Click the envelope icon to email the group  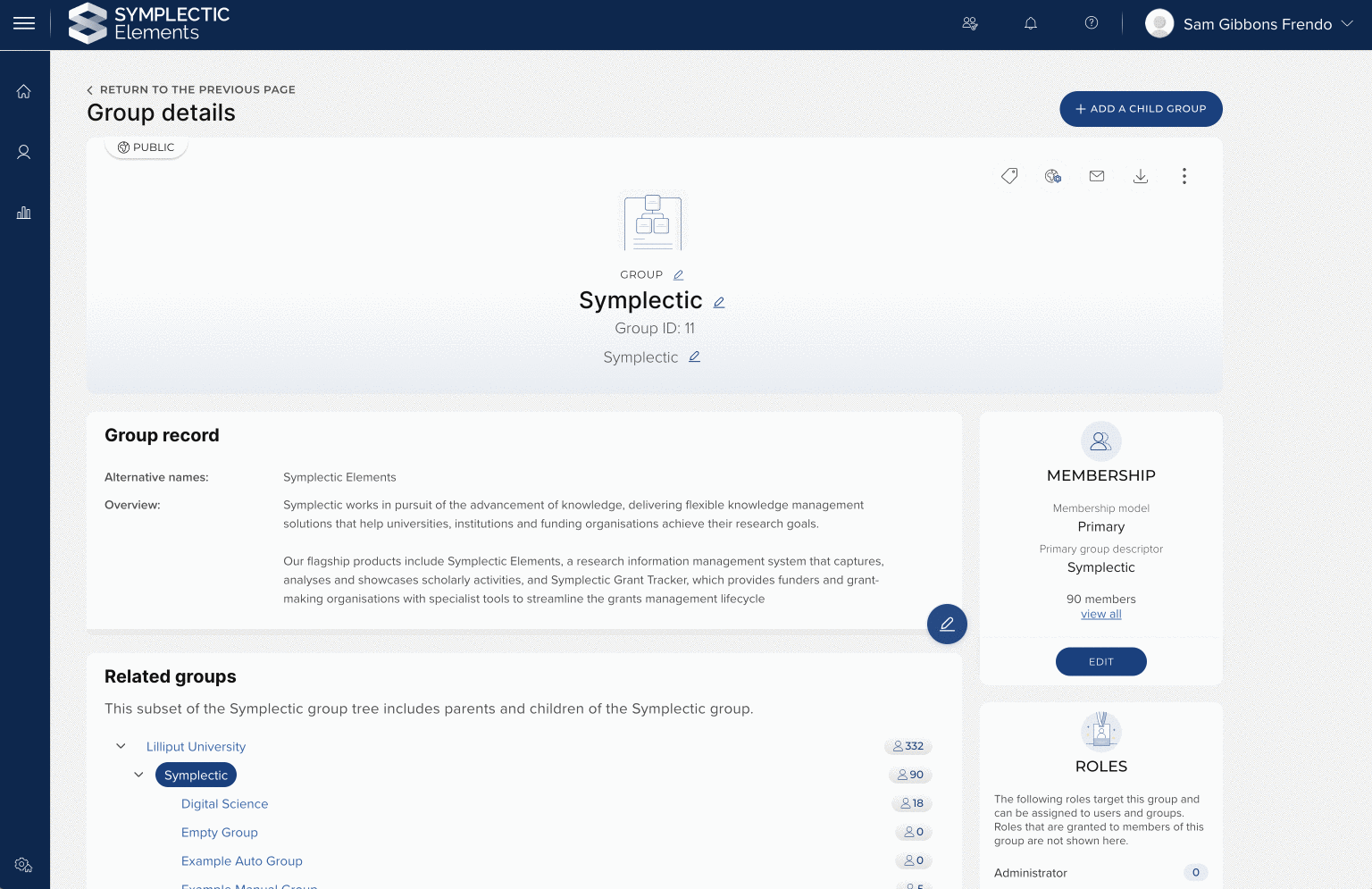click(x=1097, y=176)
